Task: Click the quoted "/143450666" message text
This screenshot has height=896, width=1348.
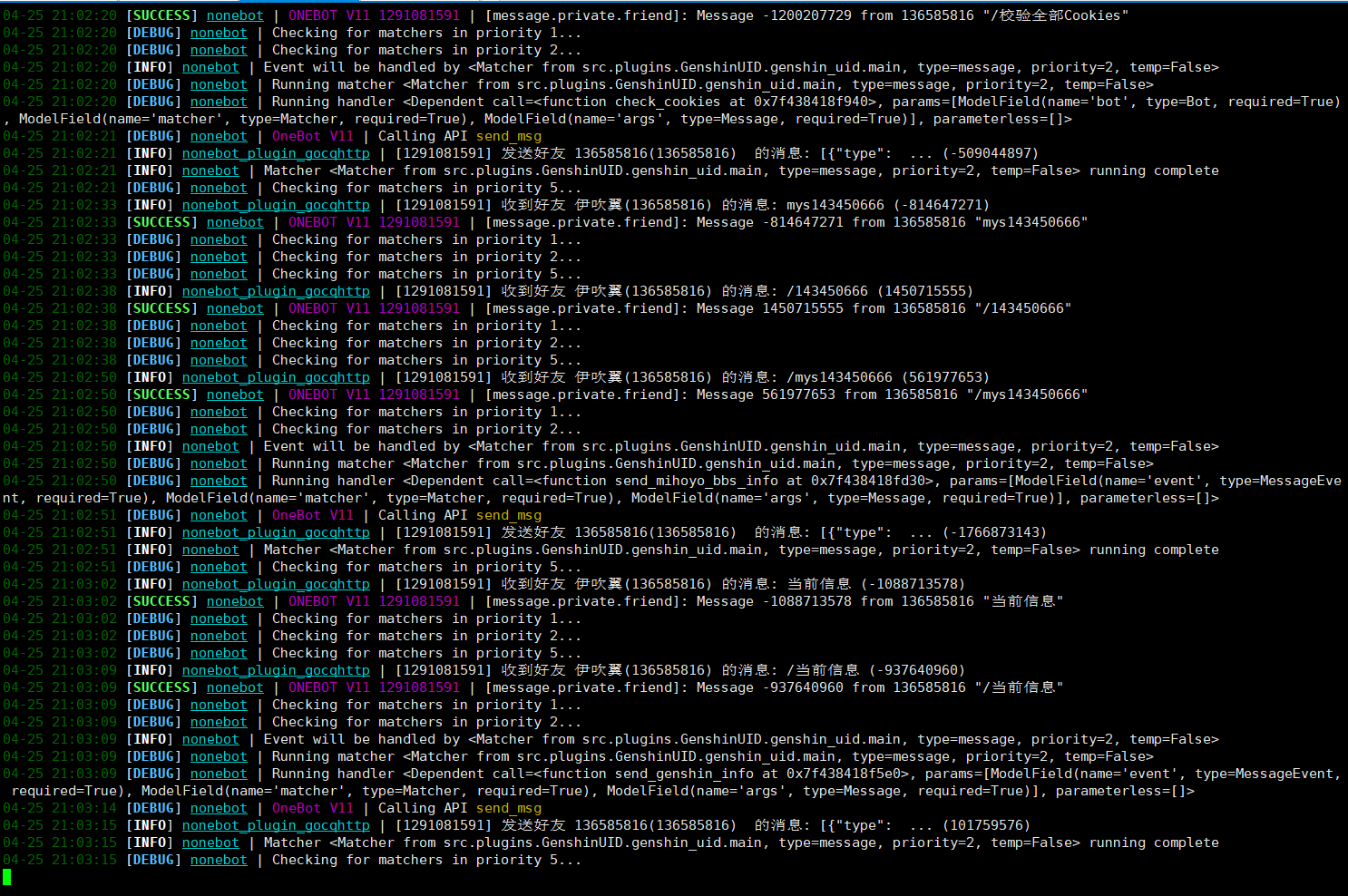Action: pyautogui.click(x=1023, y=308)
